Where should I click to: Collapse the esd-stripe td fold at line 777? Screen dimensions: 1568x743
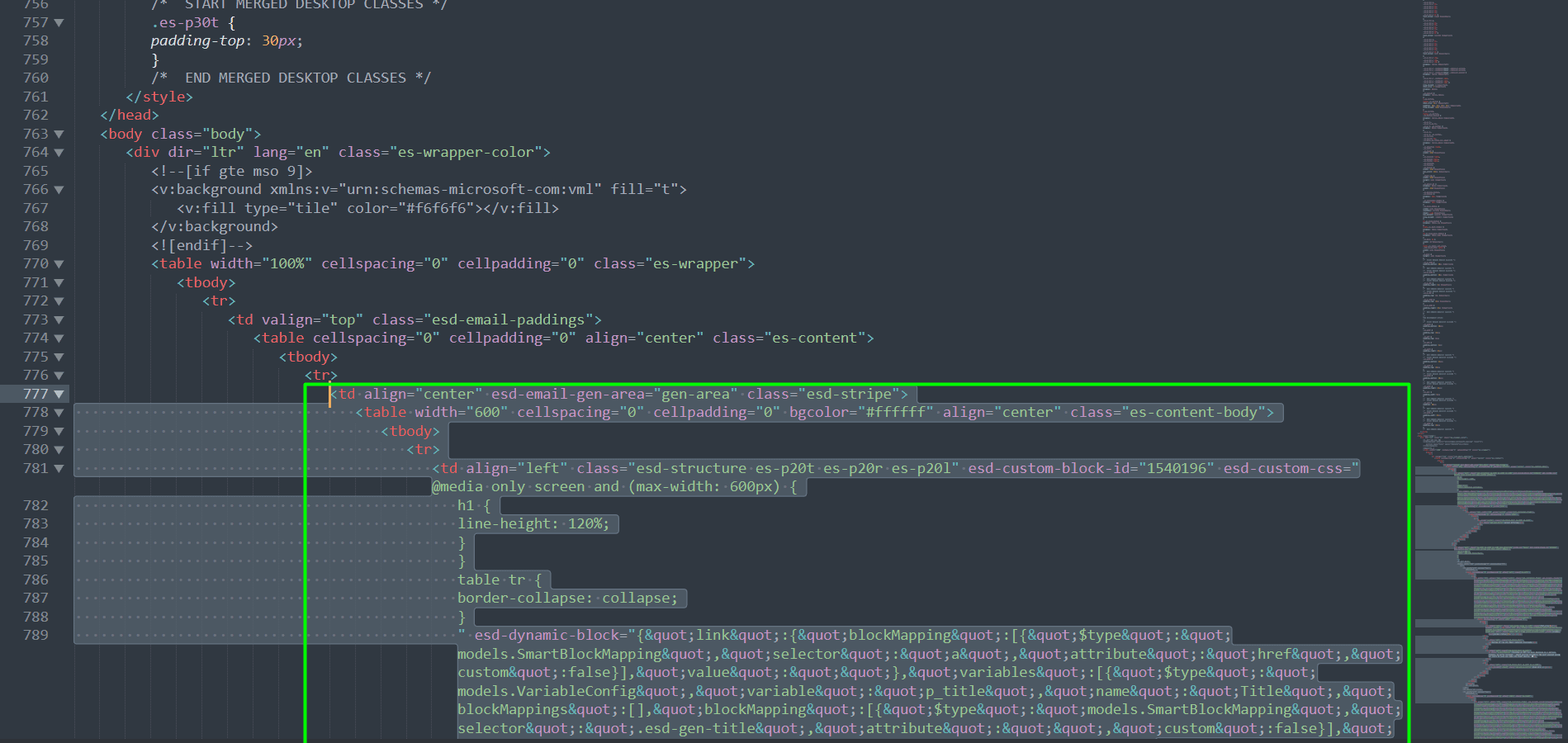(x=57, y=394)
